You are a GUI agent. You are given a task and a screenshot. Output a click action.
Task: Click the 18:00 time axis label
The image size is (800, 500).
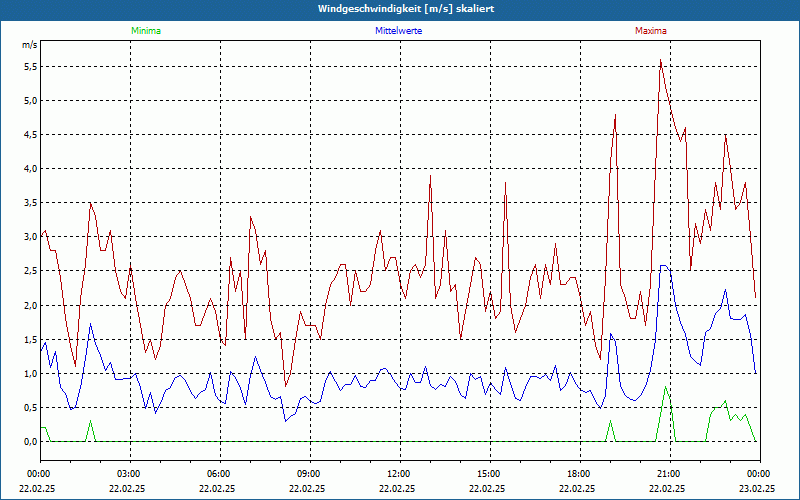(x=580, y=474)
